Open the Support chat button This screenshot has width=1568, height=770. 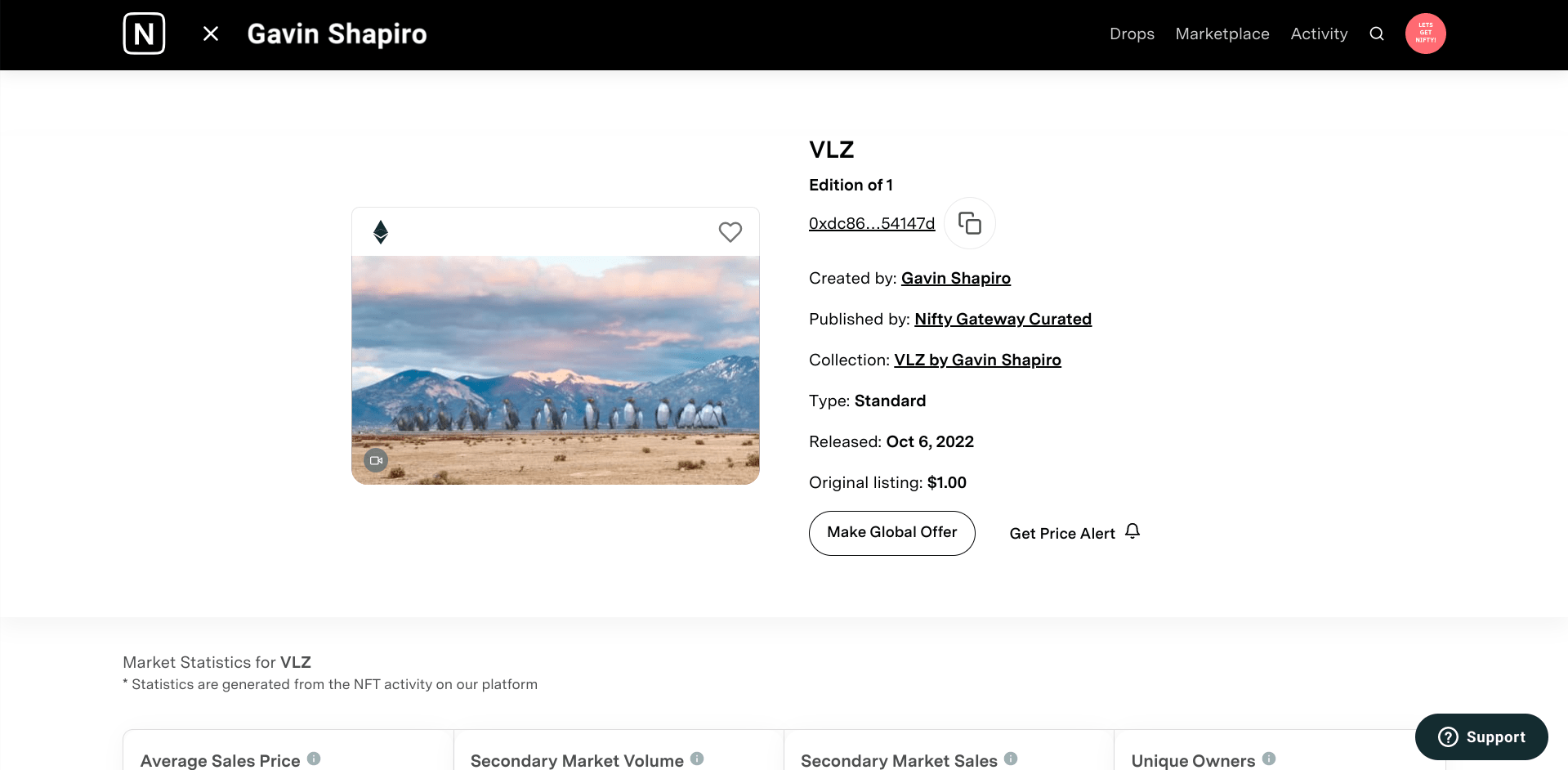(x=1481, y=736)
